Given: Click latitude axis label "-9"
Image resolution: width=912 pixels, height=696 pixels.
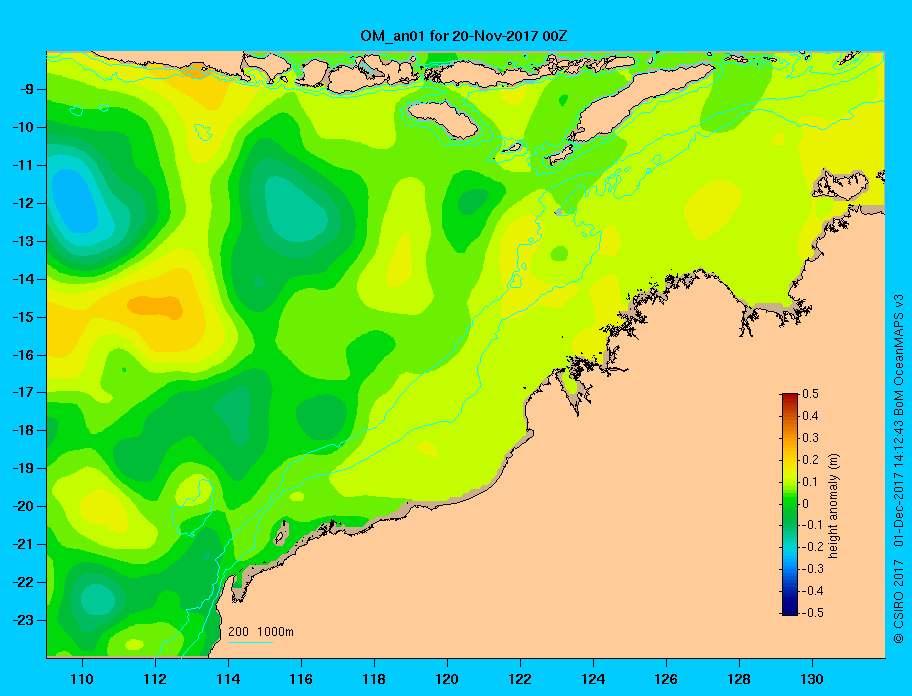Looking at the screenshot, I should 27,90.
